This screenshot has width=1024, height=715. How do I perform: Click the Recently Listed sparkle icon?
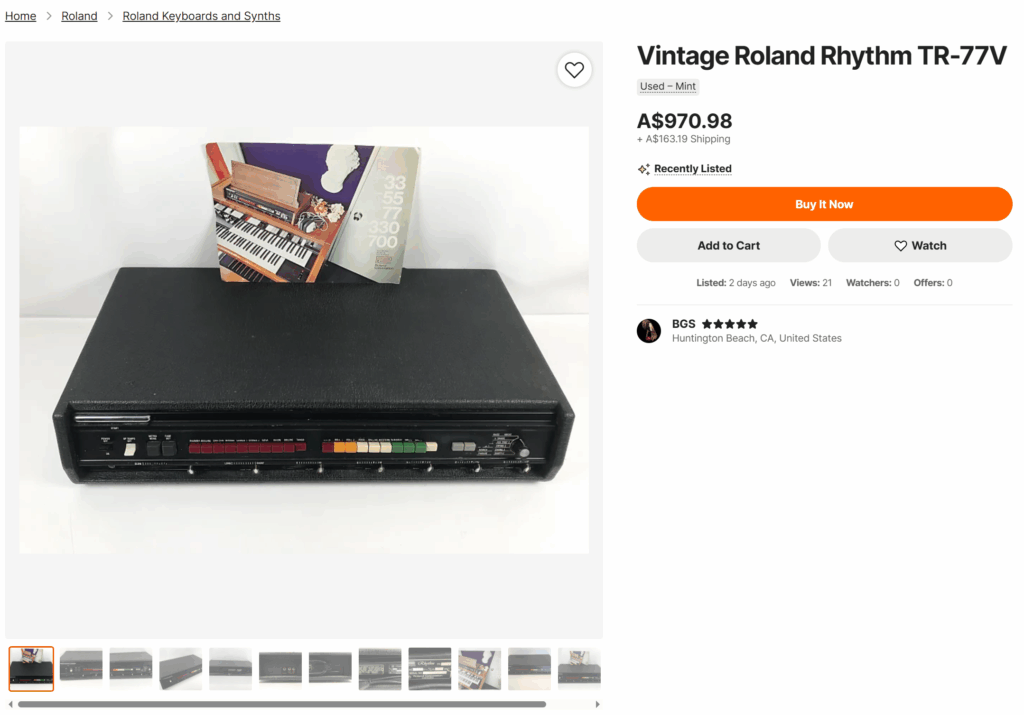click(643, 169)
